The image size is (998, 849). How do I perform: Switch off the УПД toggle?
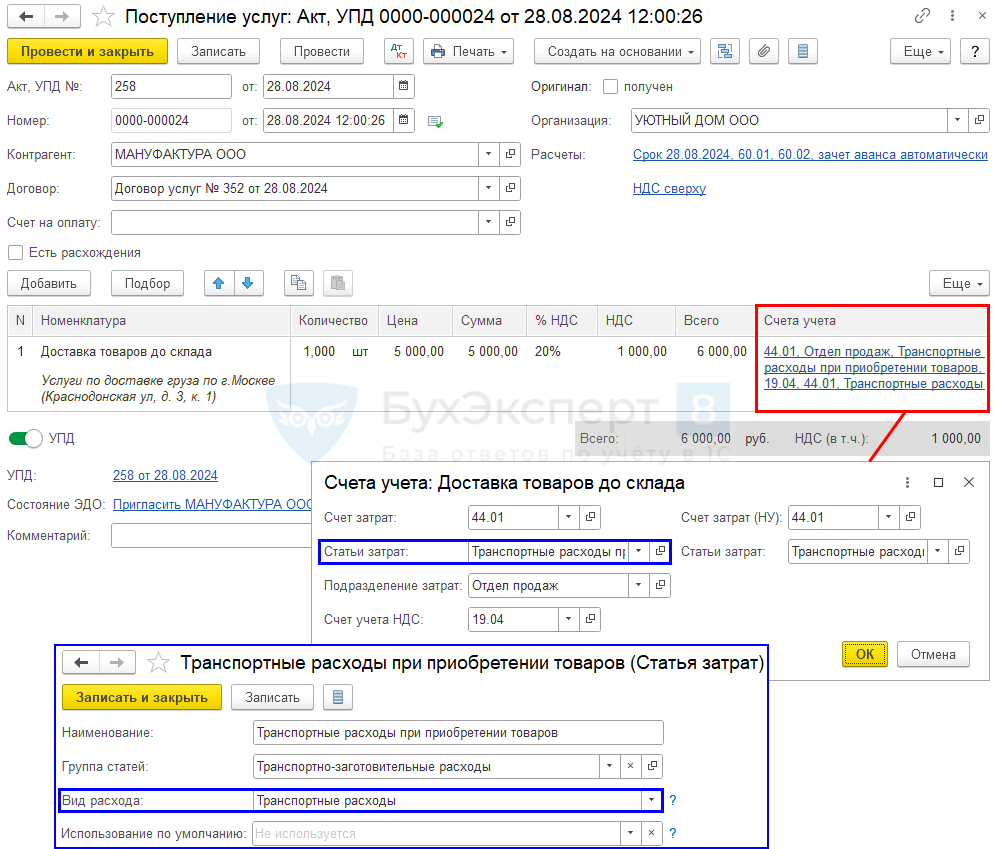click(x=25, y=439)
